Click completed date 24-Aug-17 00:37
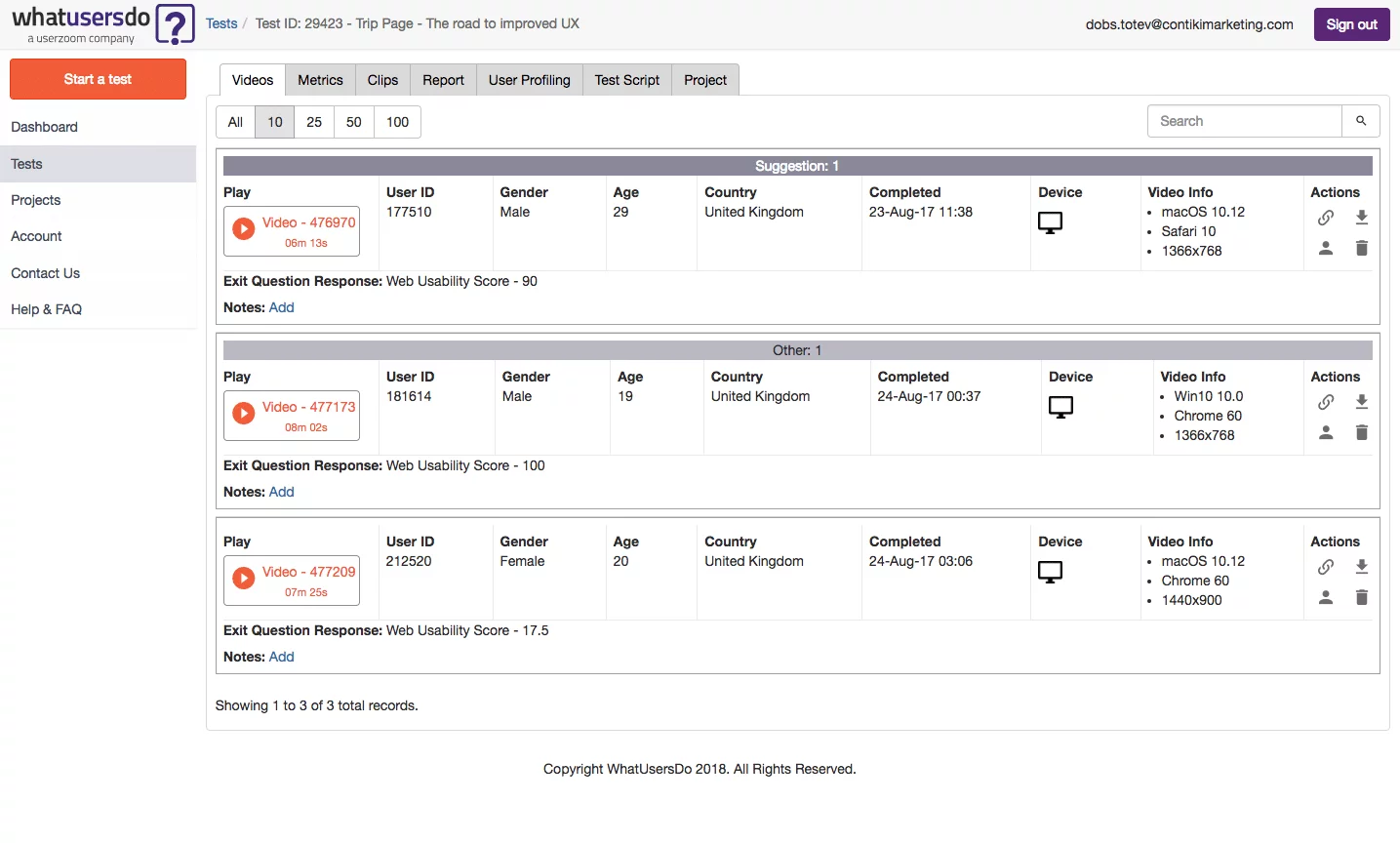 (929, 396)
